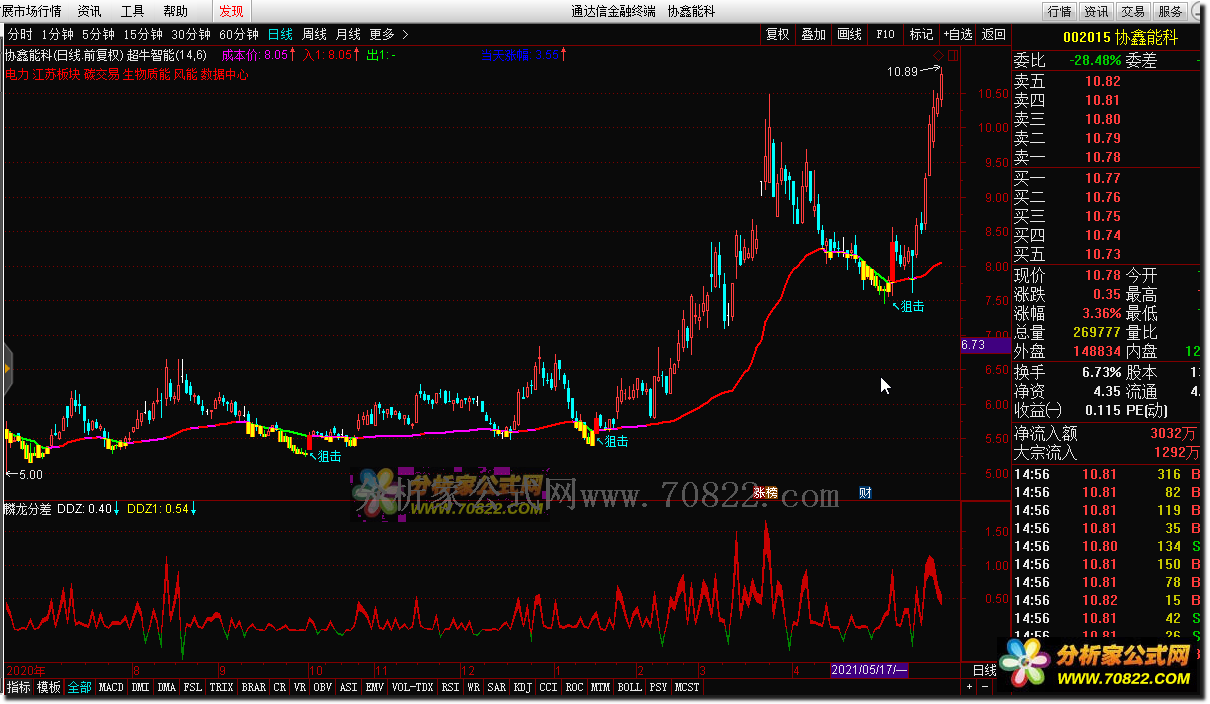Switch indicator to PSY

click(658, 688)
